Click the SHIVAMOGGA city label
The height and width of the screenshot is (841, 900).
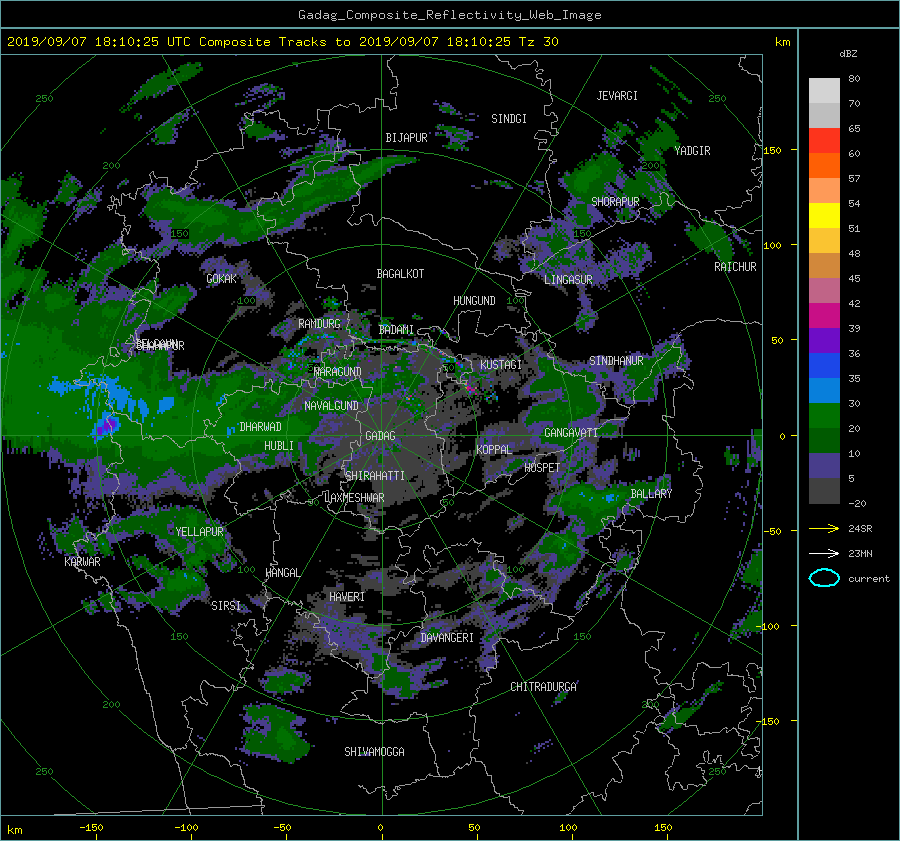(x=374, y=752)
